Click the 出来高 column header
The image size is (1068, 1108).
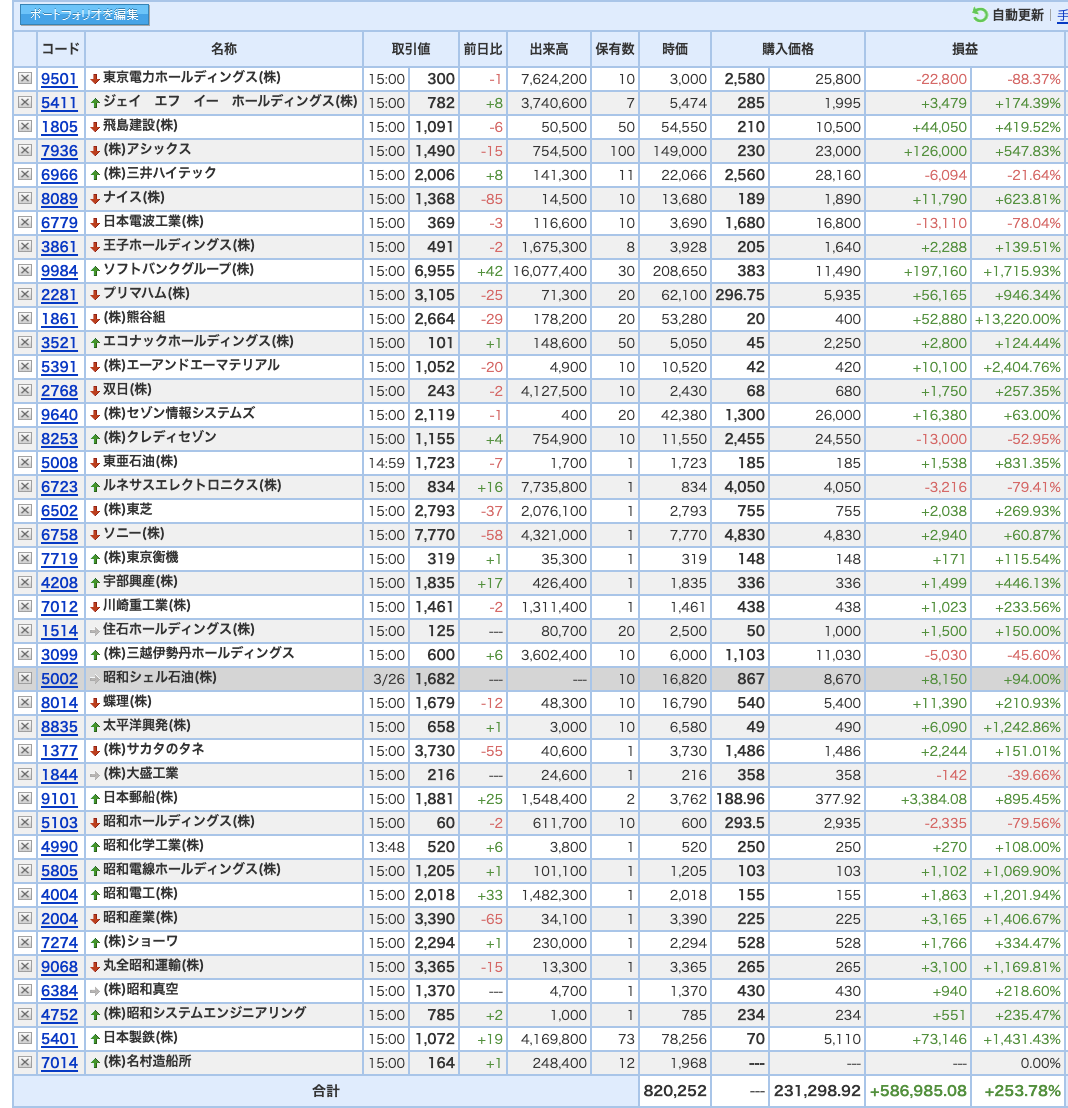pos(549,49)
